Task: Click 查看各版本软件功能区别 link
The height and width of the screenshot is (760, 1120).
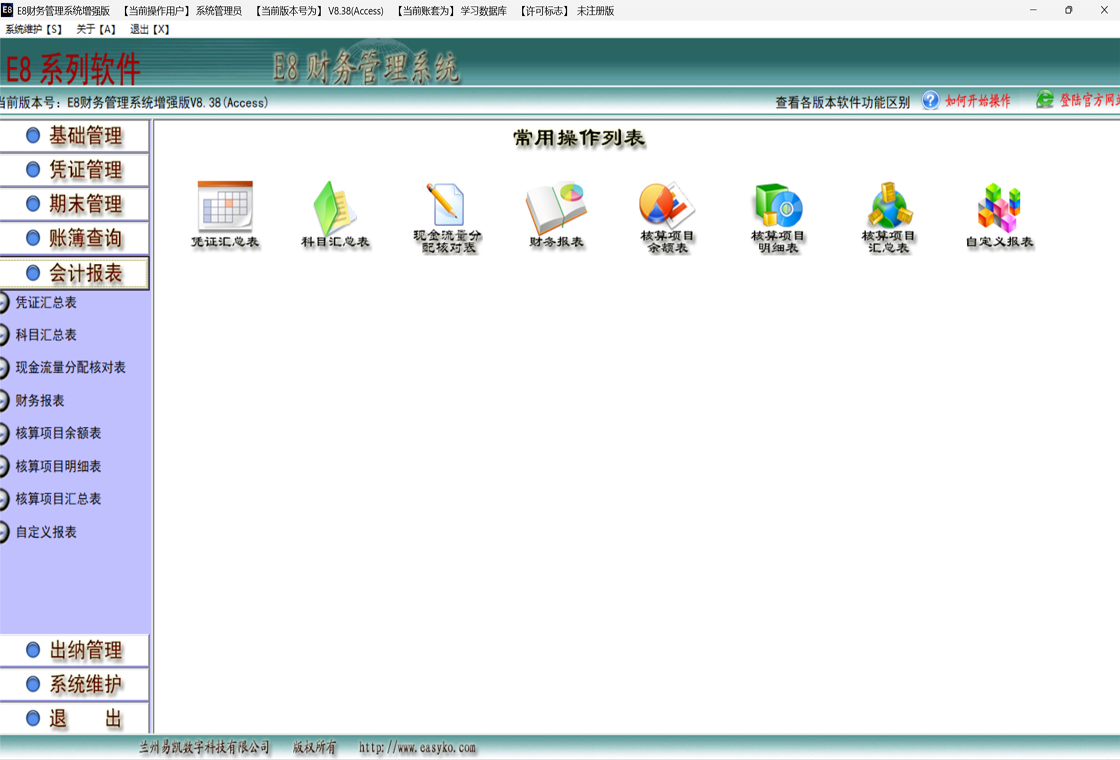Action: click(842, 102)
